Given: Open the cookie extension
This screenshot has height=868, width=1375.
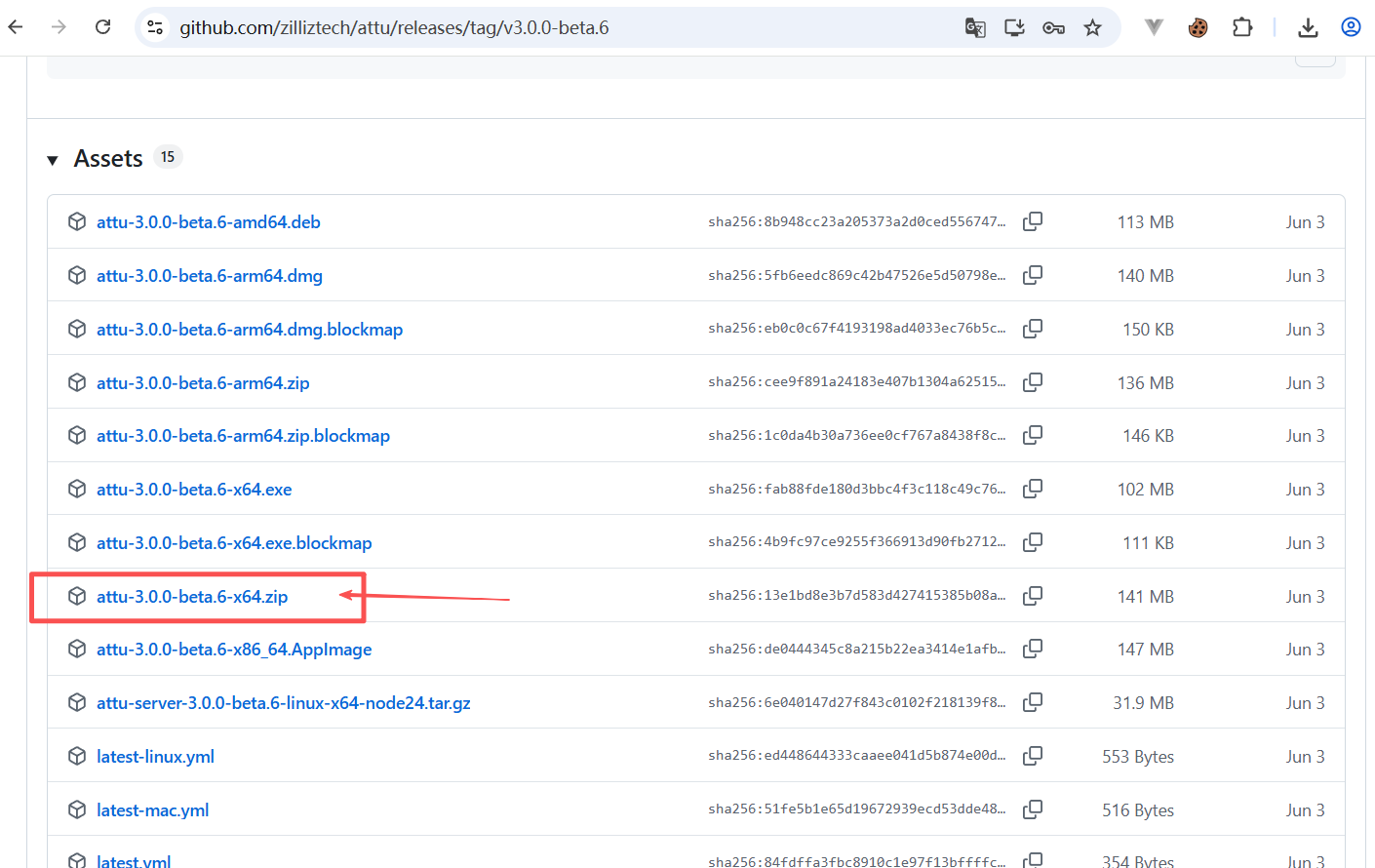Looking at the screenshot, I should [x=1198, y=27].
